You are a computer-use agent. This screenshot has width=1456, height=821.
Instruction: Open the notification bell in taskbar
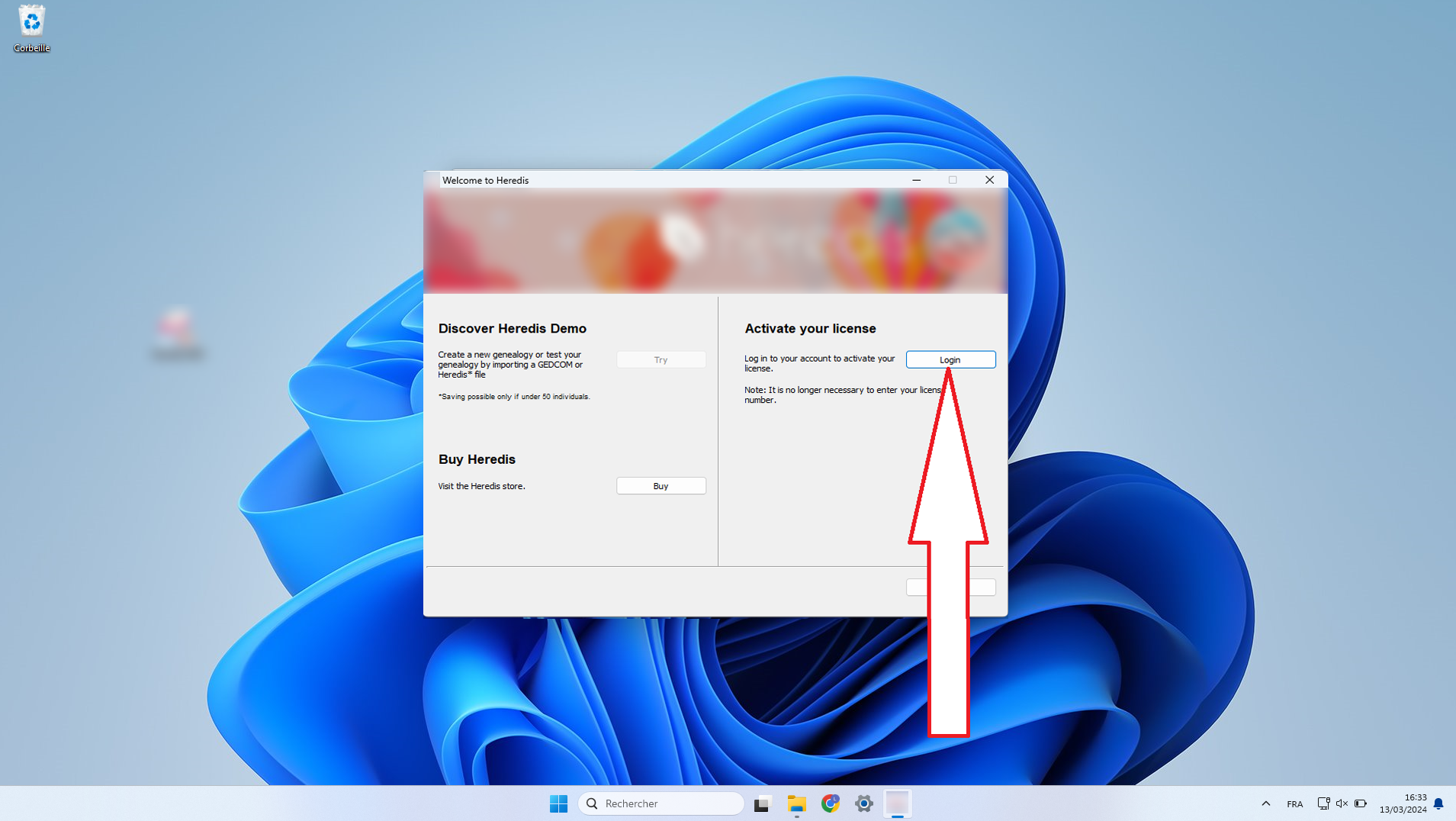1438,803
